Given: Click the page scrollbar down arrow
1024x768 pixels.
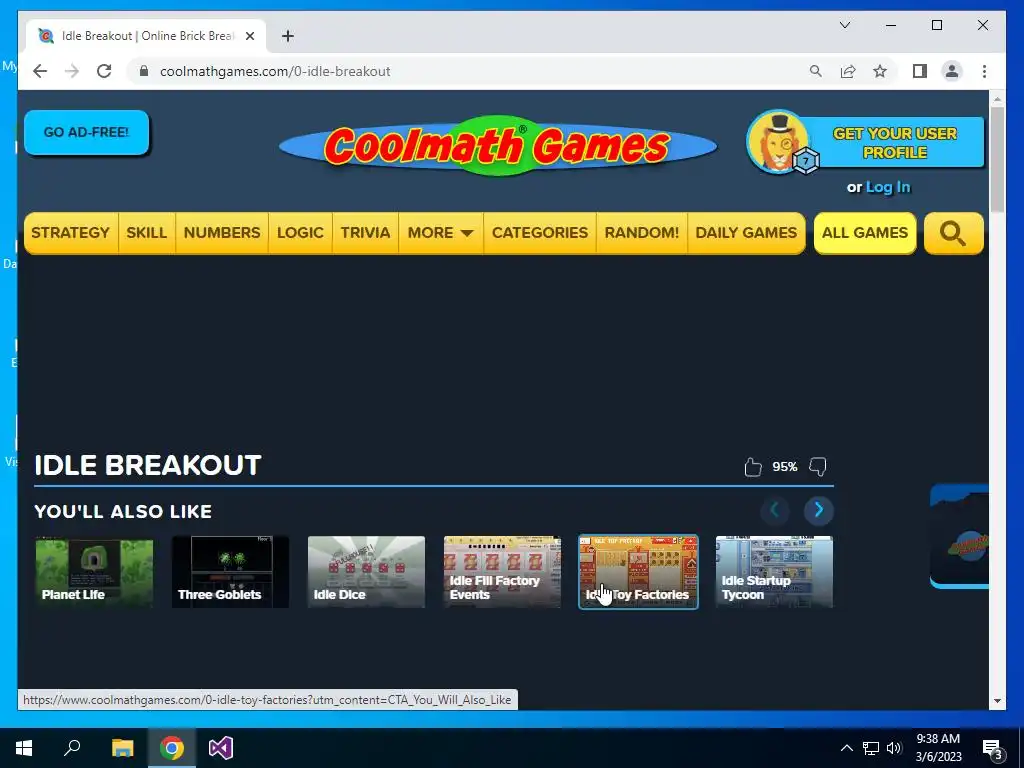Looking at the screenshot, I should click(x=997, y=701).
